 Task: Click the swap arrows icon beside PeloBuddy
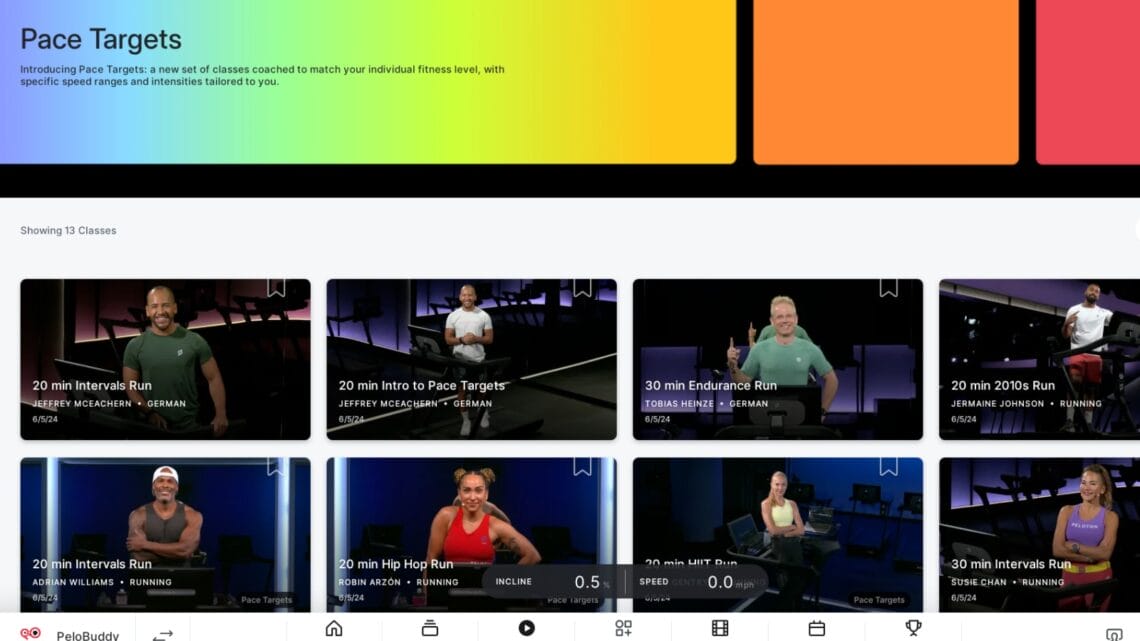click(162, 635)
